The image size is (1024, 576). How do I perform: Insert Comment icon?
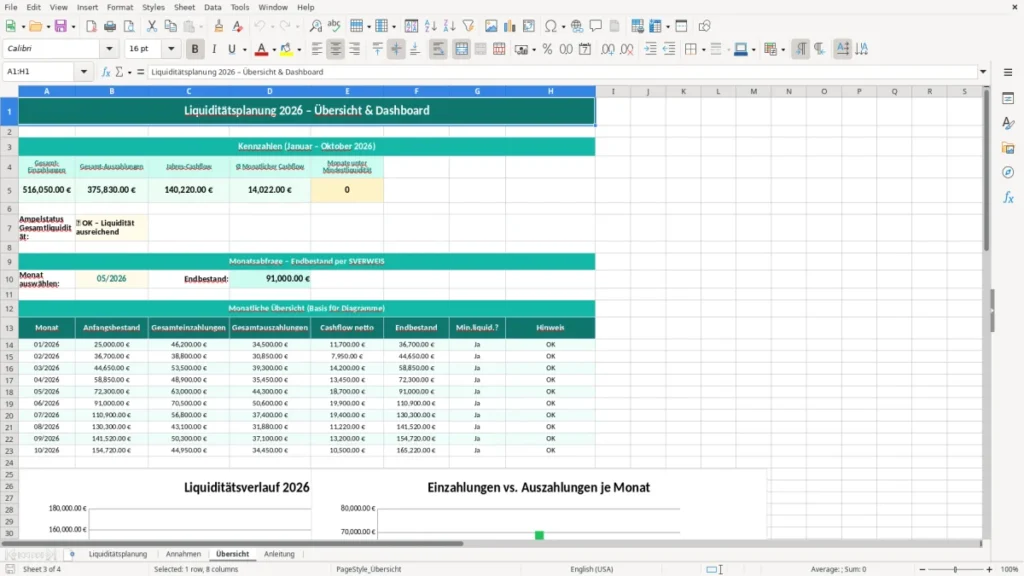click(596, 26)
